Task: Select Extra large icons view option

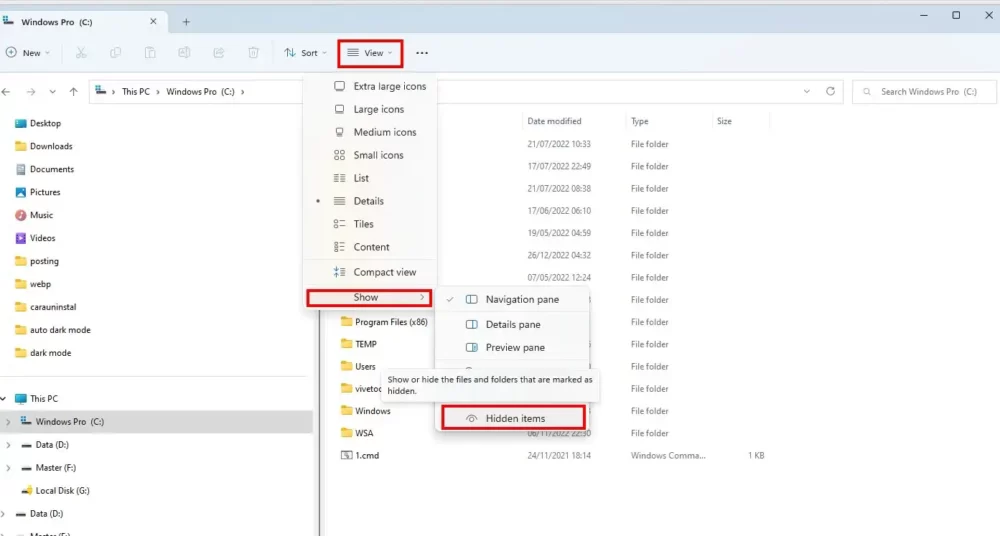Action: (x=388, y=86)
